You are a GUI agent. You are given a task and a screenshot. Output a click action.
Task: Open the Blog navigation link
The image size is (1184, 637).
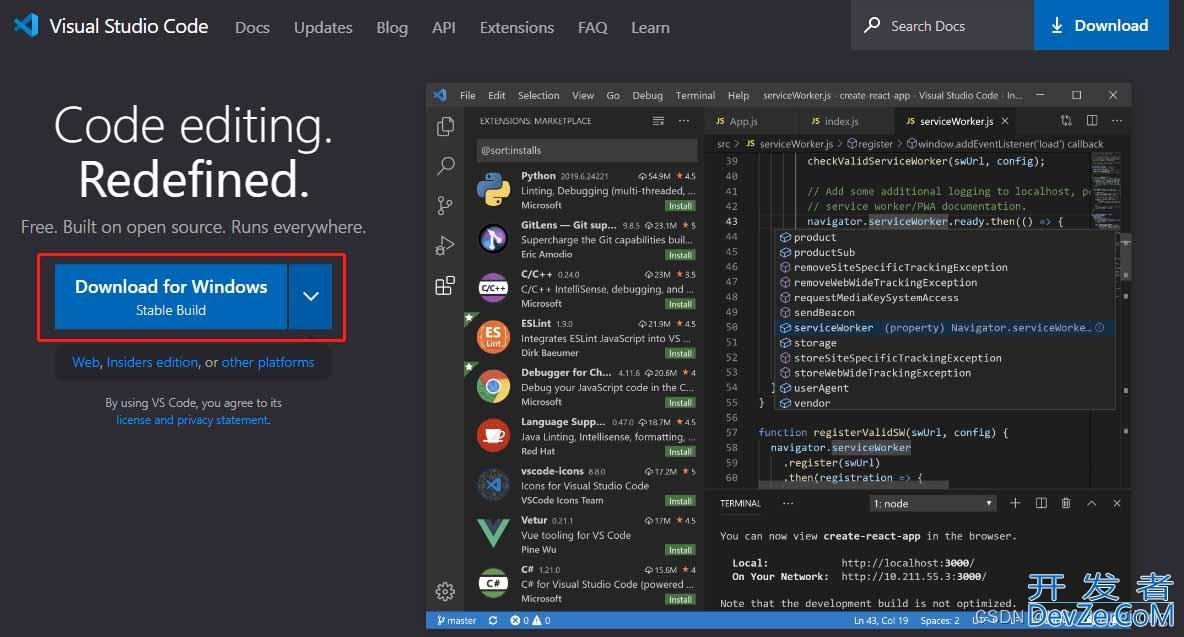(392, 27)
